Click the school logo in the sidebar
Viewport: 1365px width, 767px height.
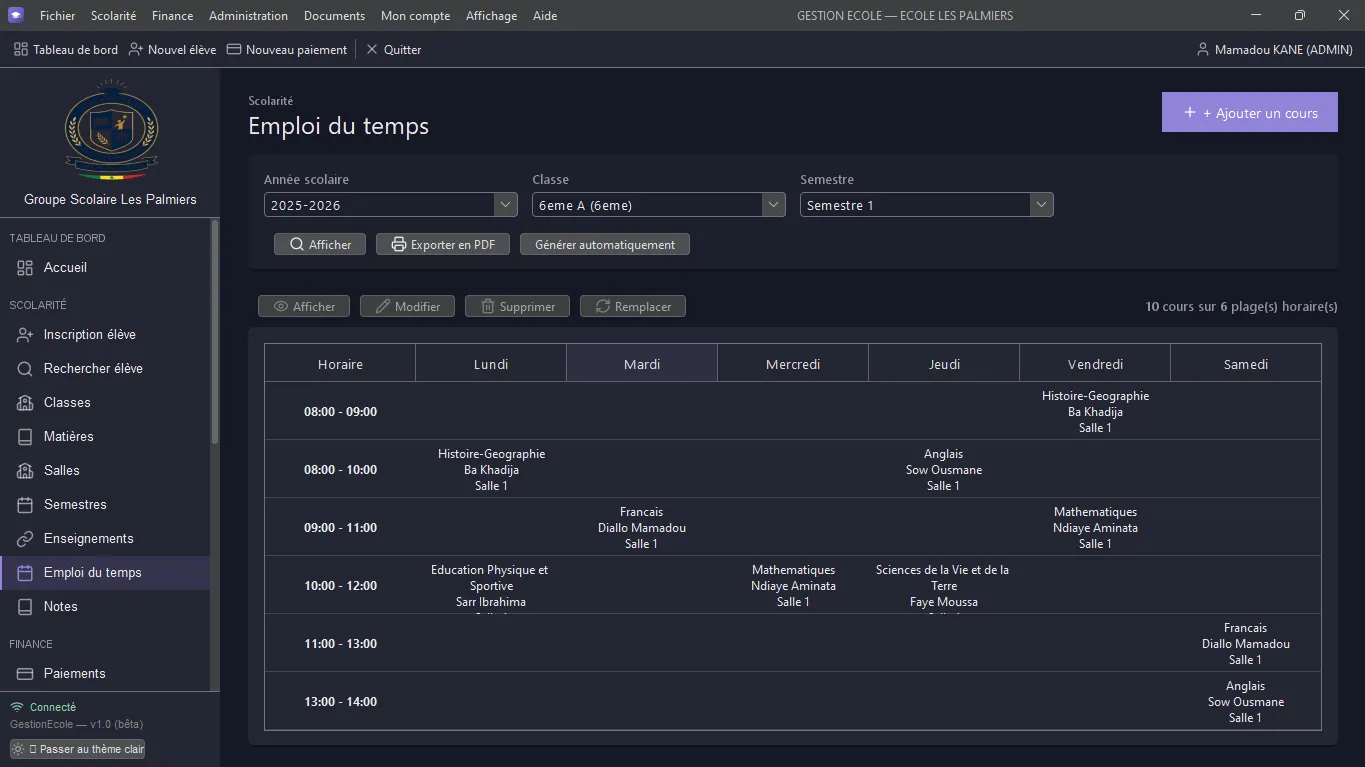pyautogui.click(x=110, y=130)
